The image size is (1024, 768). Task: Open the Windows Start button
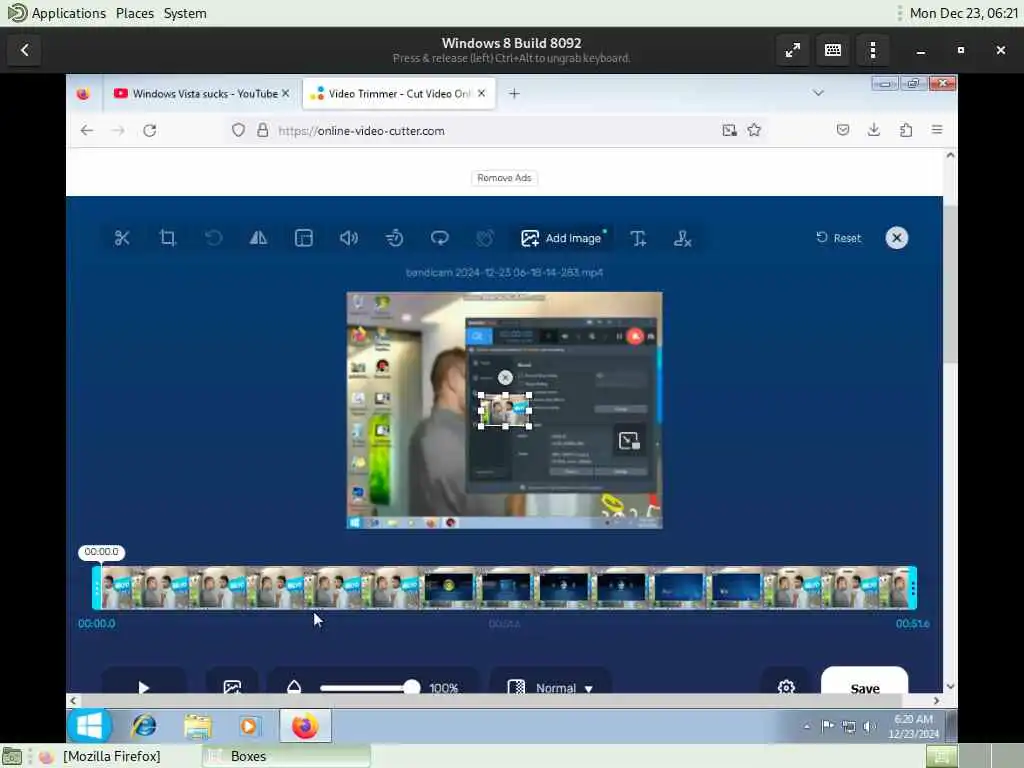point(89,726)
